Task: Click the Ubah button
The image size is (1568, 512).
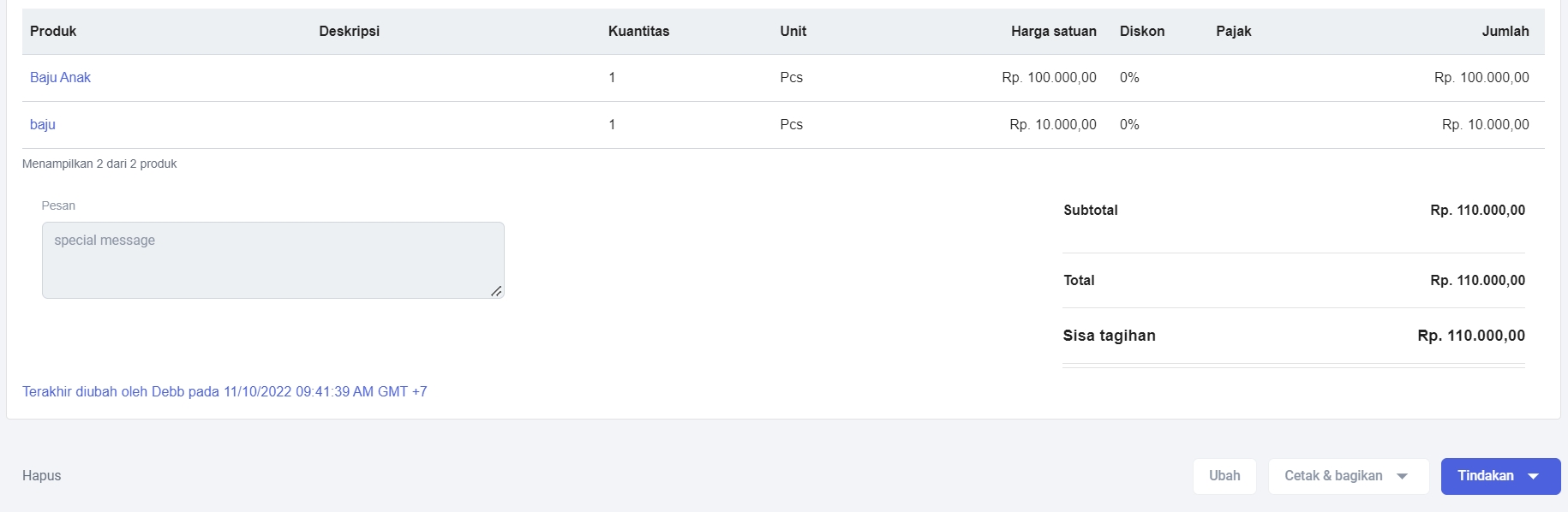Action: pos(1224,476)
